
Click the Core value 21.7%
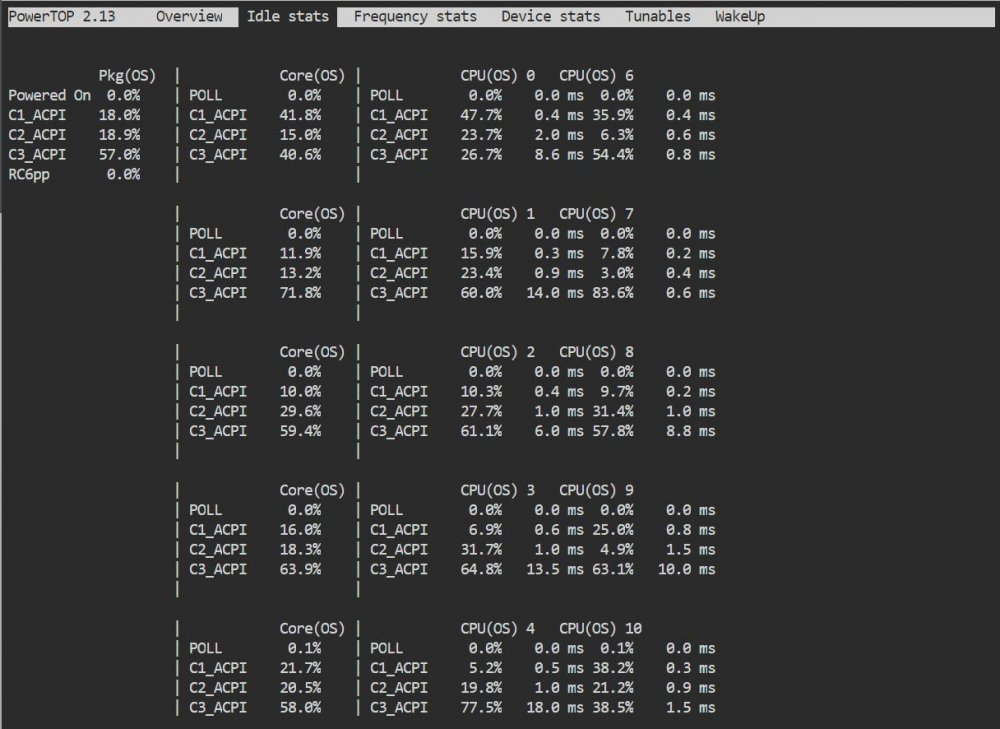click(x=300, y=668)
